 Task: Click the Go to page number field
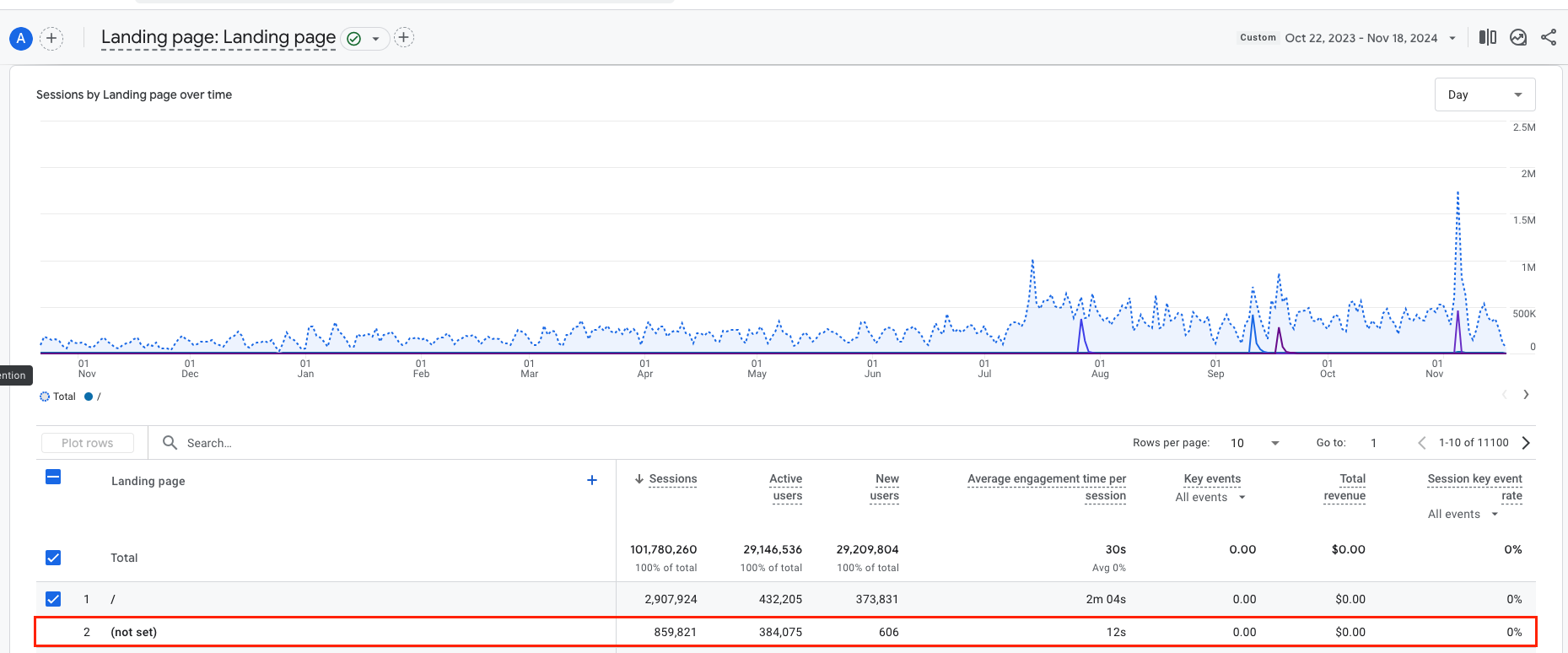click(x=1374, y=443)
